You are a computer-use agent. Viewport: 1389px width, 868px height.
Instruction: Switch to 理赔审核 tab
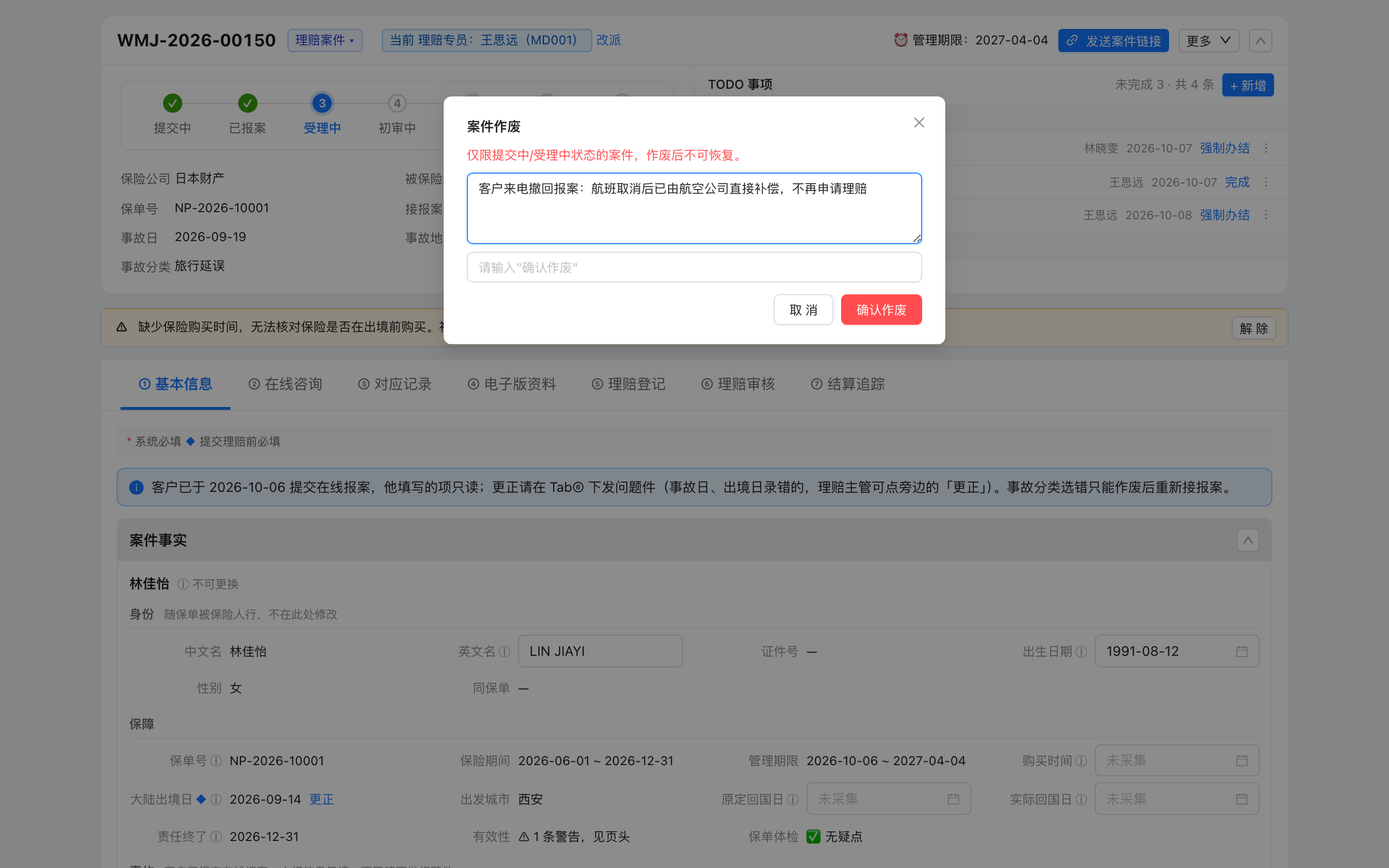point(738,384)
